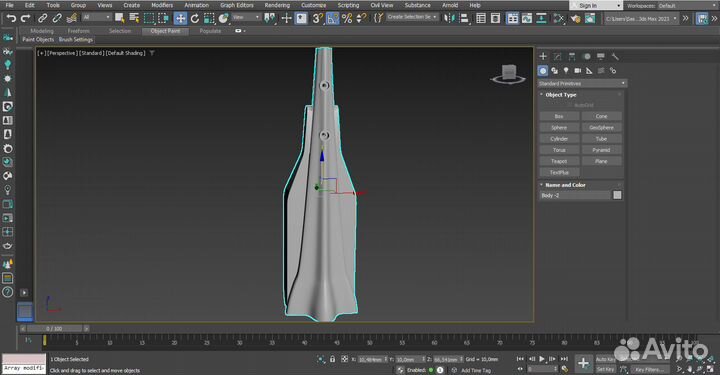Click the Undo arrow icon
This screenshot has height=375, width=720.
click(11, 18)
